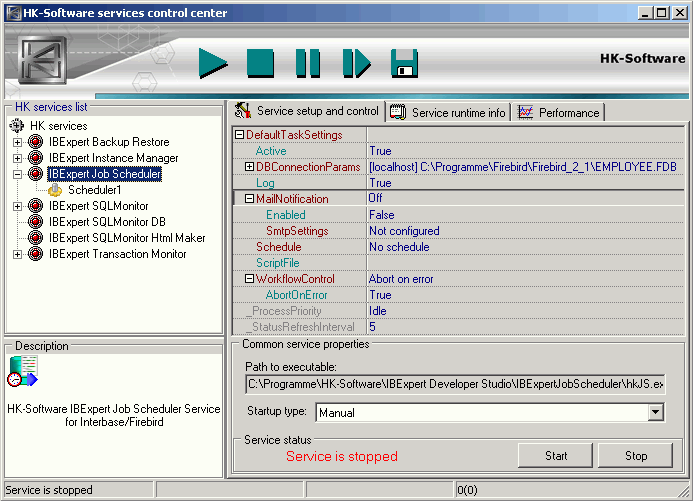Click the WorkflowControl value Abort on error
The width and height of the screenshot is (693, 501).
coord(401,279)
